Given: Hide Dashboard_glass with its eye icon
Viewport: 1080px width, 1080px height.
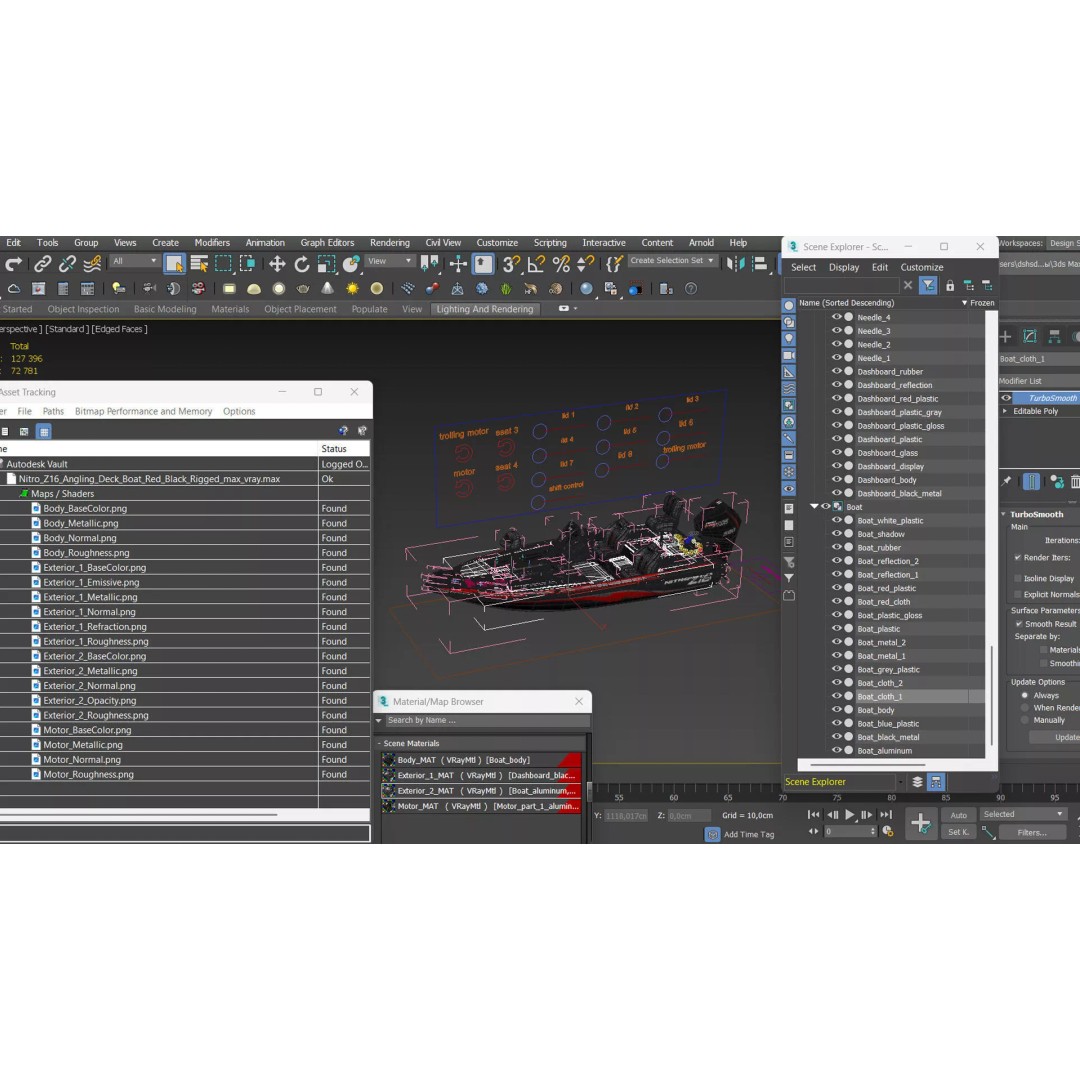Looking at the screenshot, I should coord(836,453).
